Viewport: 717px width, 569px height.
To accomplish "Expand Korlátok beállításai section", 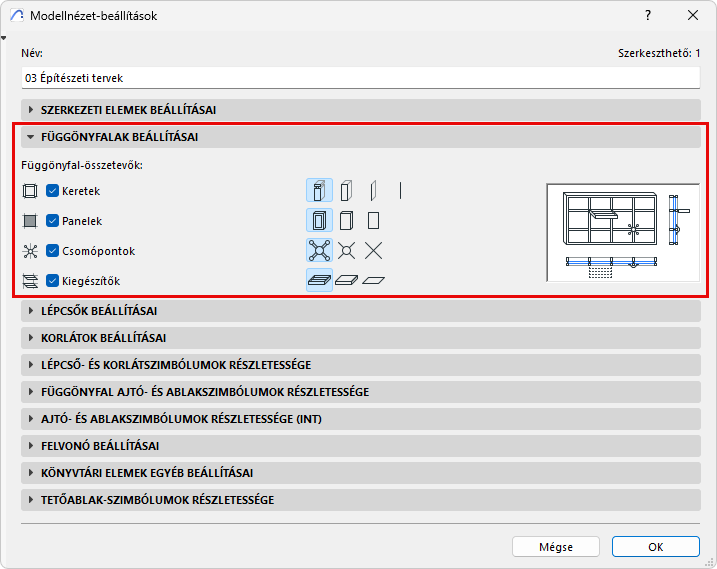I will pyautogui.click(x=361, y=338).
